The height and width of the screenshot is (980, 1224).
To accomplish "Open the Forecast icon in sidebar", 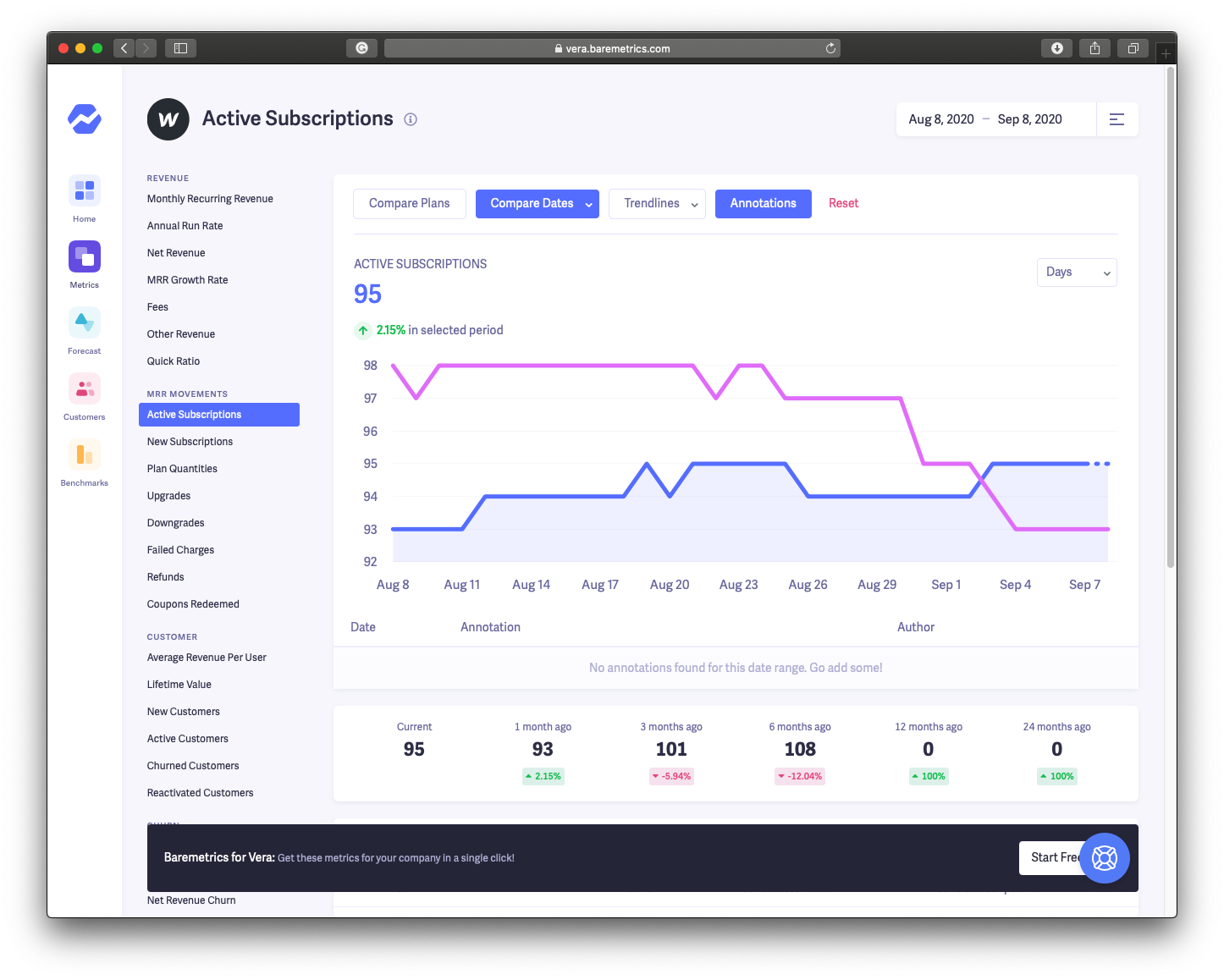I will [85, 322].
